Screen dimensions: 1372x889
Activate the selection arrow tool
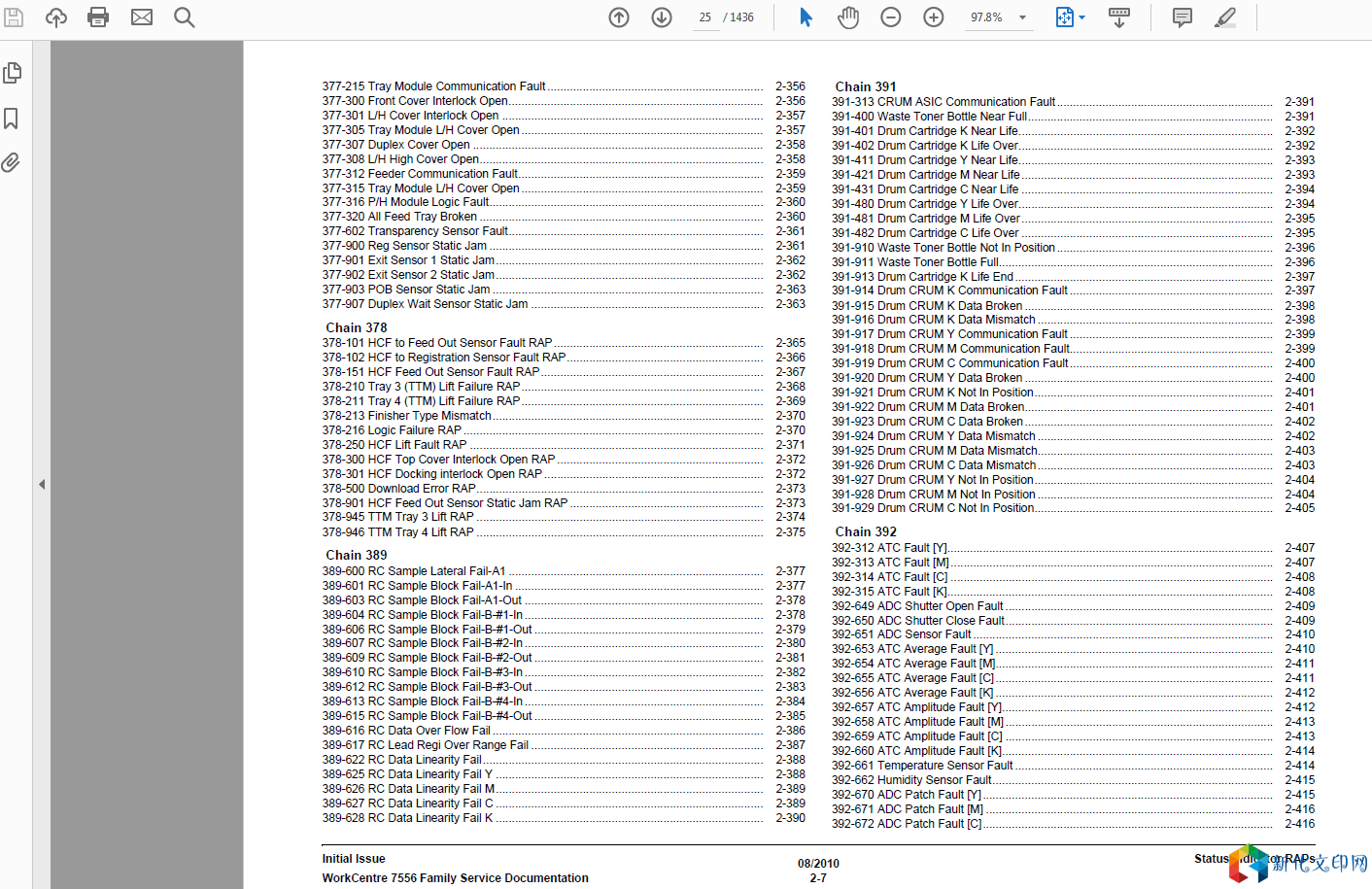[x=806, y=17]
